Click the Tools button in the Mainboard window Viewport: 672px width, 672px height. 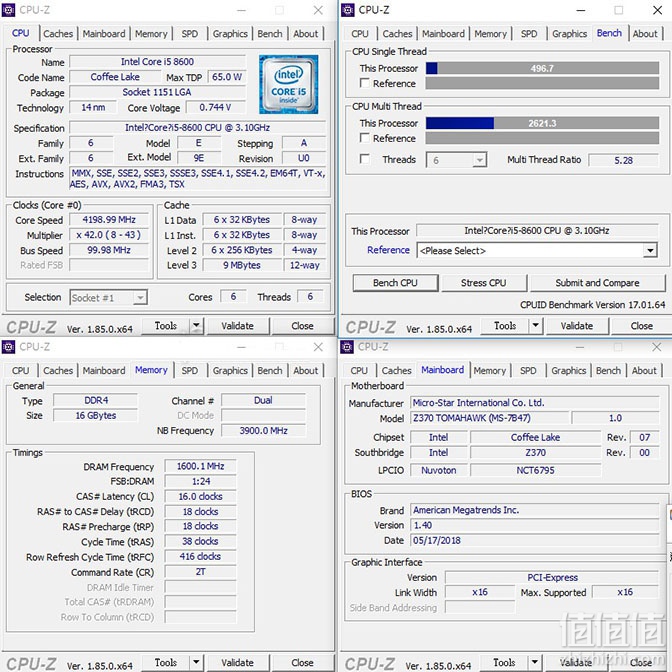click(x=504, y=663)
